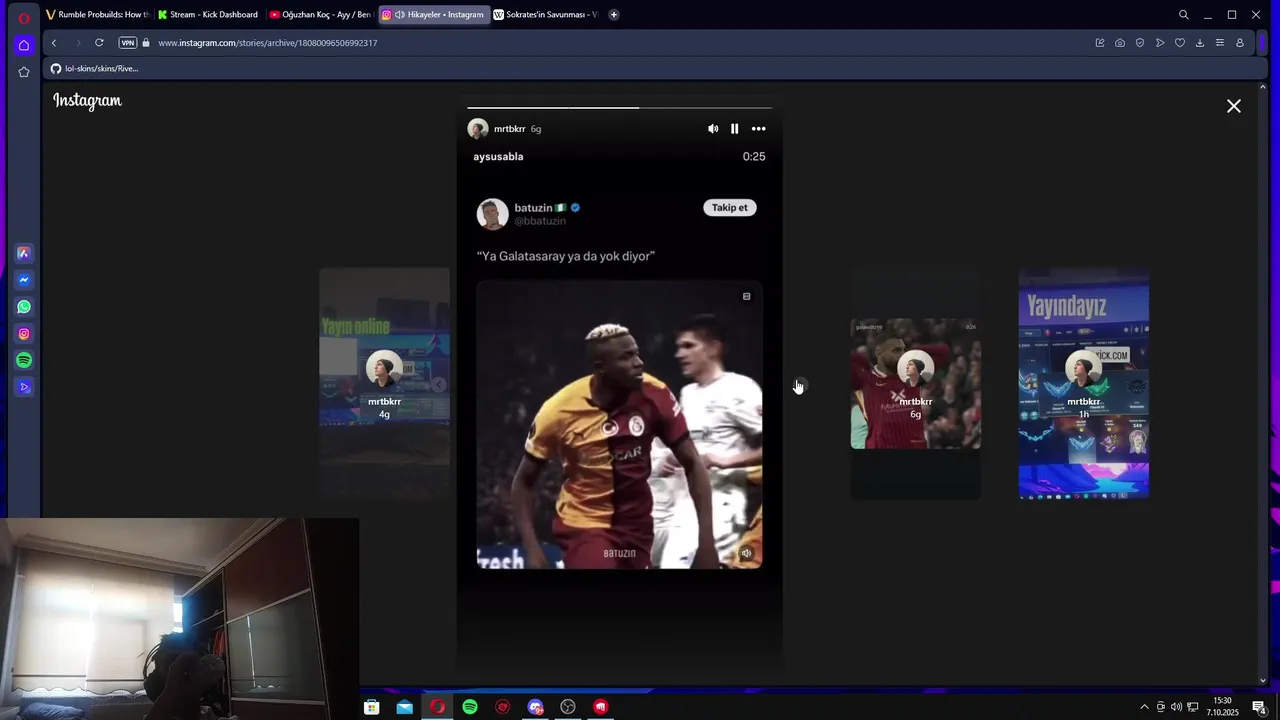1280x720 pixels.
Task: Open the player icon below Spotify in the sidebar
Action: [x=24, y=387]
